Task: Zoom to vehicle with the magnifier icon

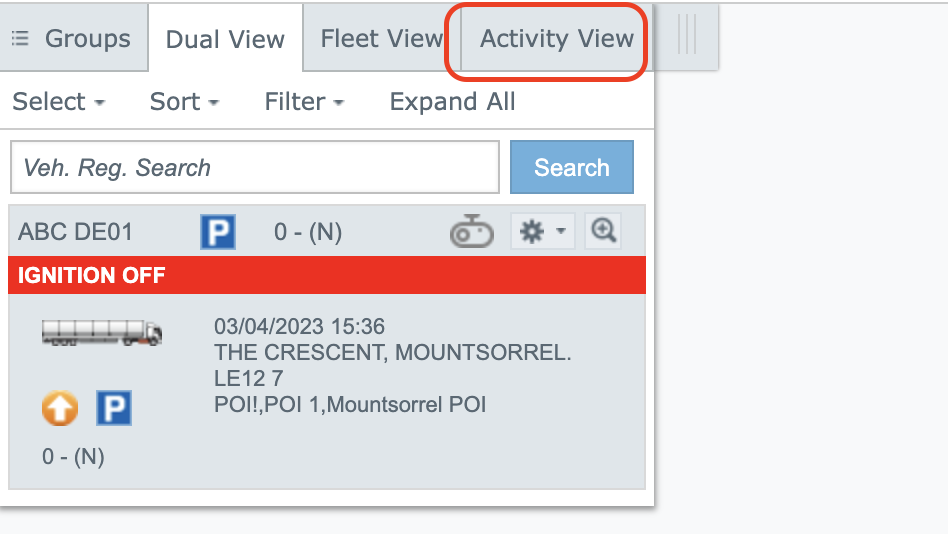Action: point(603,232)
